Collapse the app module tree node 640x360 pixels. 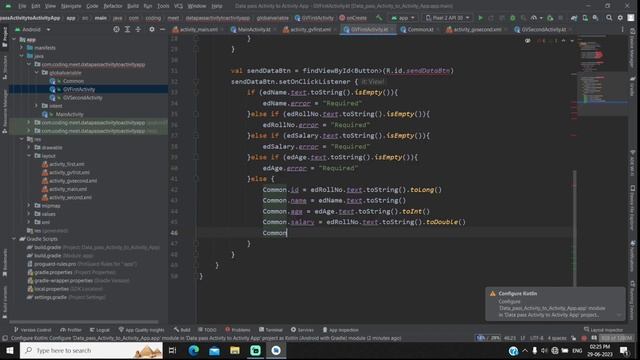[14, 40]
